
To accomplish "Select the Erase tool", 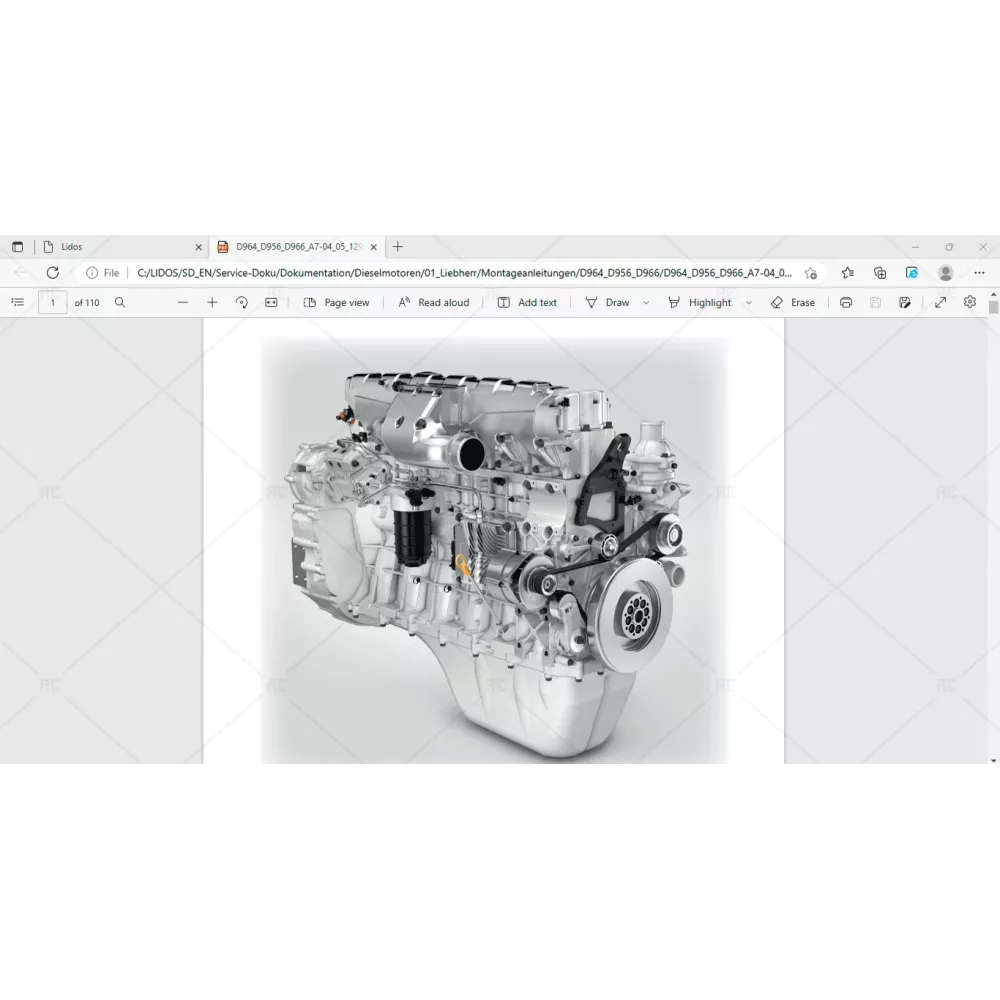I will click(x=792, y=302).
